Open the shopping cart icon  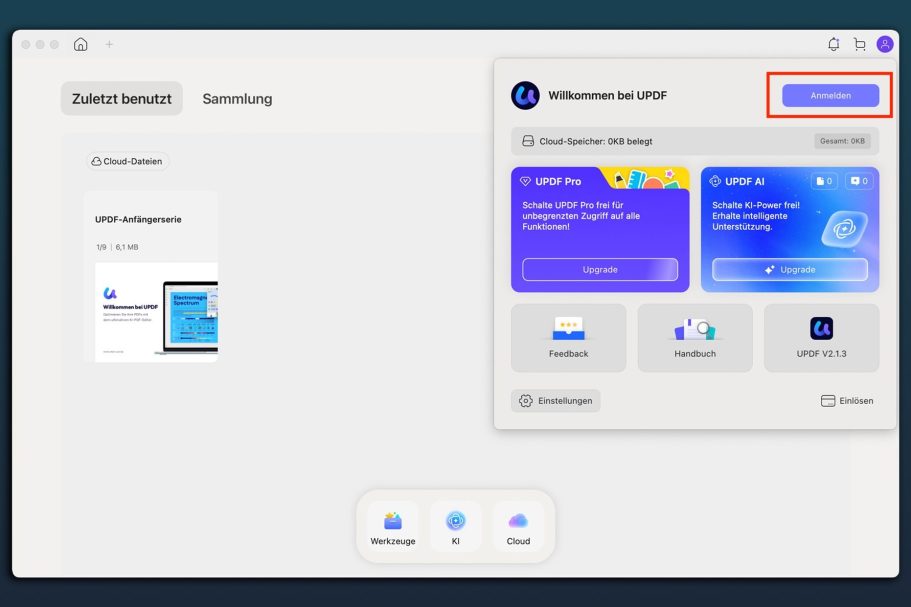point(859,44)
